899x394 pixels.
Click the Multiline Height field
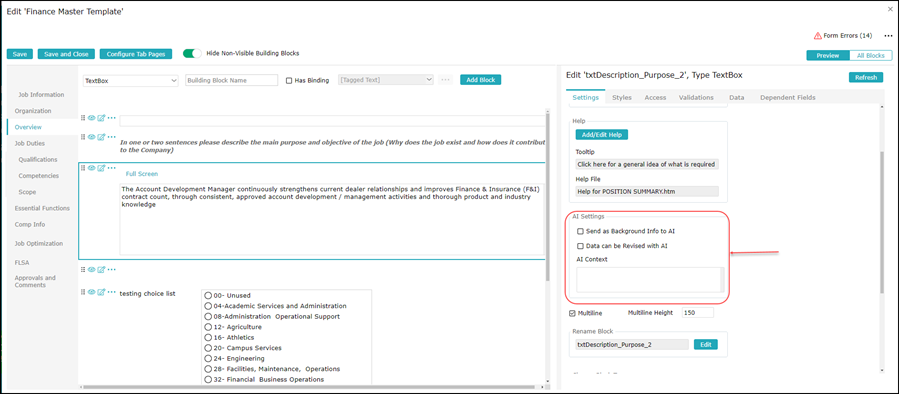698,313
